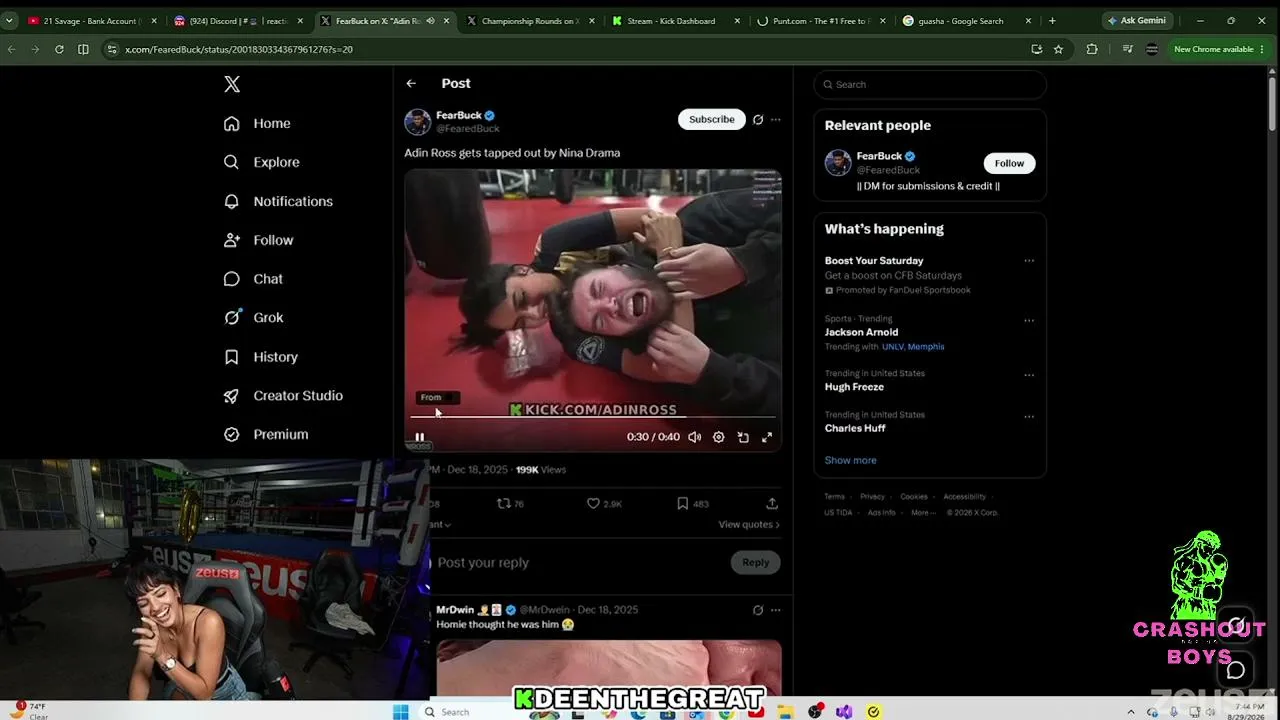This screenshot has width=1280, height=720.
Task: Bookmark the FearBuck post
Action: click(693, 504)
